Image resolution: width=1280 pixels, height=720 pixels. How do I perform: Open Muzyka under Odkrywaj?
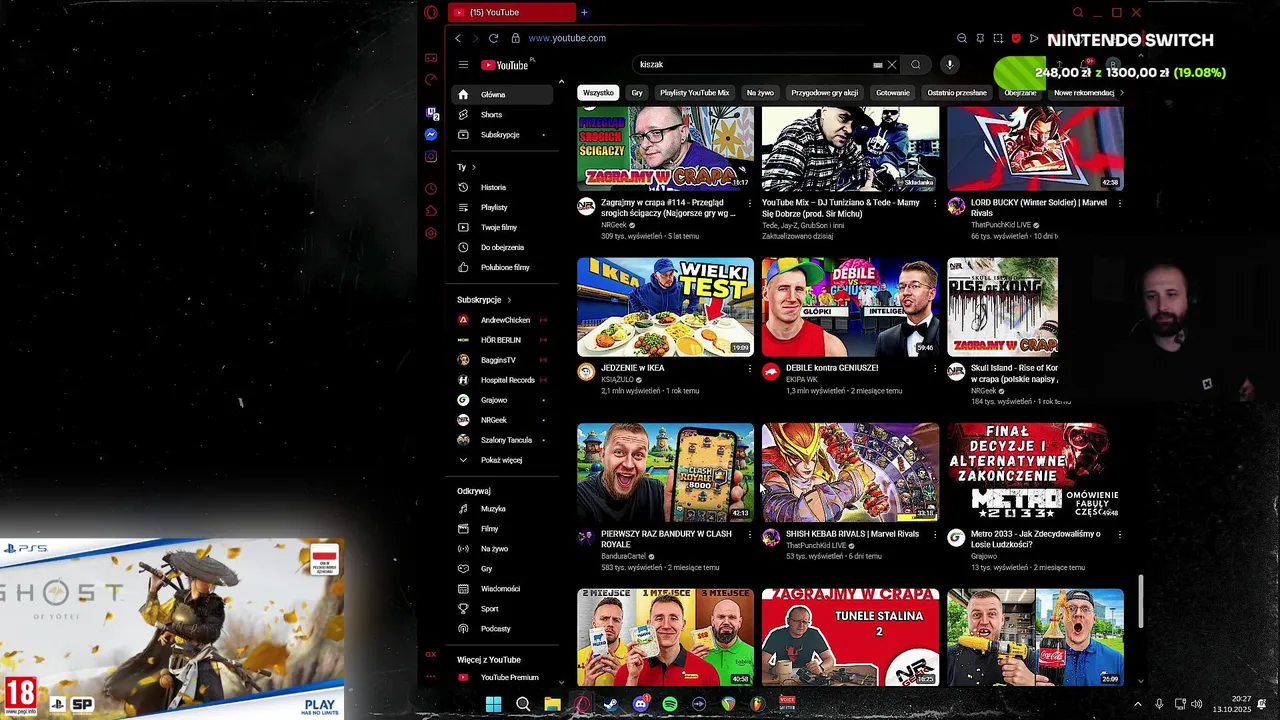coord(501,509)
